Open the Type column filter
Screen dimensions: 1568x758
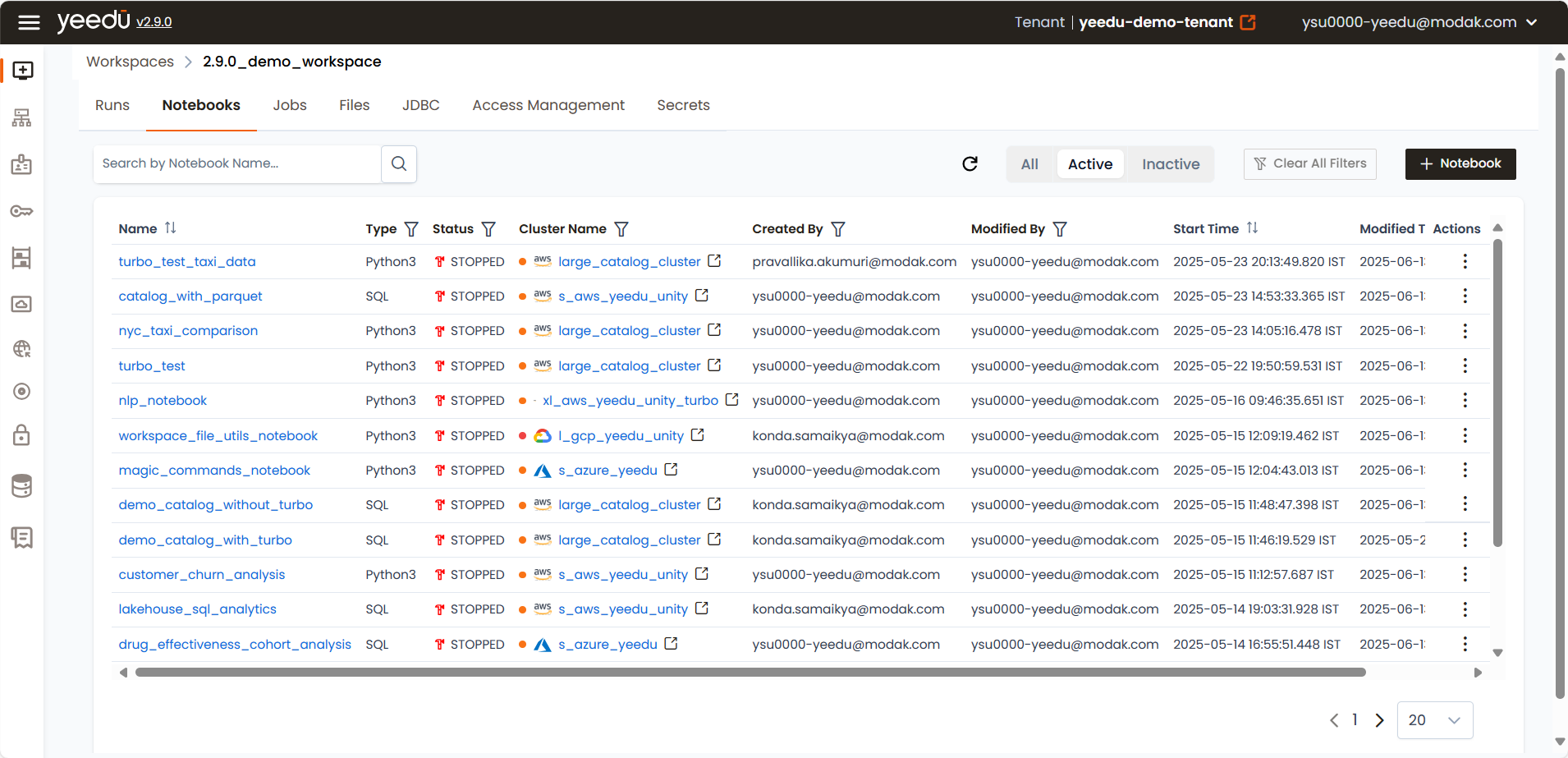(411, 229)
